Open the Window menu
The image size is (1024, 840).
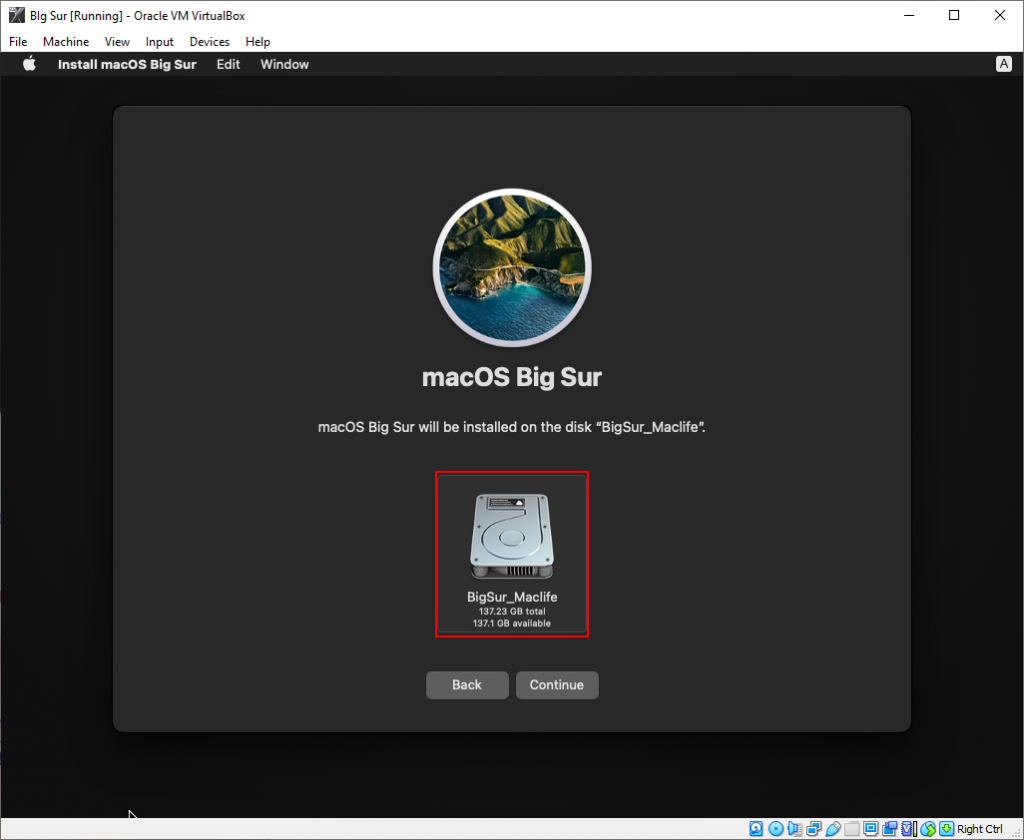point(284,63)
